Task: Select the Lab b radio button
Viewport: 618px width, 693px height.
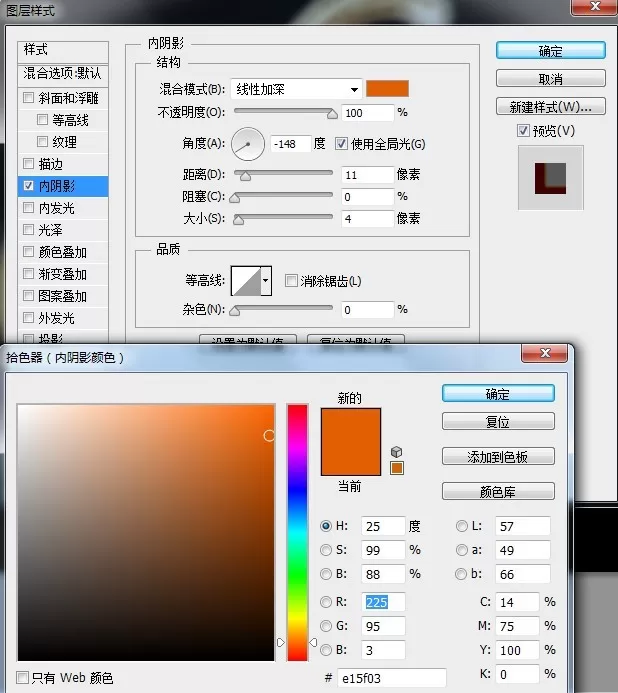Action: [x=461, y=574]
